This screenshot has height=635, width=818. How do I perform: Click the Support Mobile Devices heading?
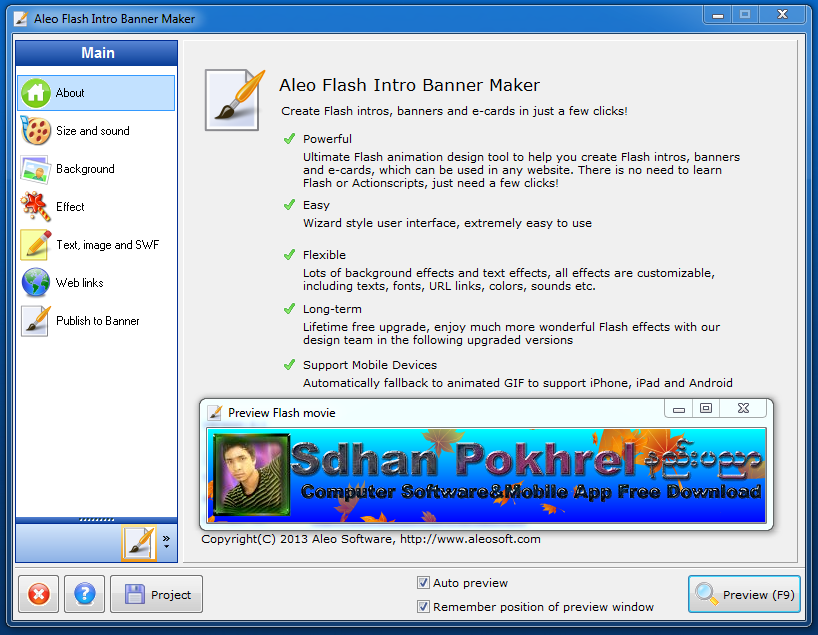click(x=369, y=365)
